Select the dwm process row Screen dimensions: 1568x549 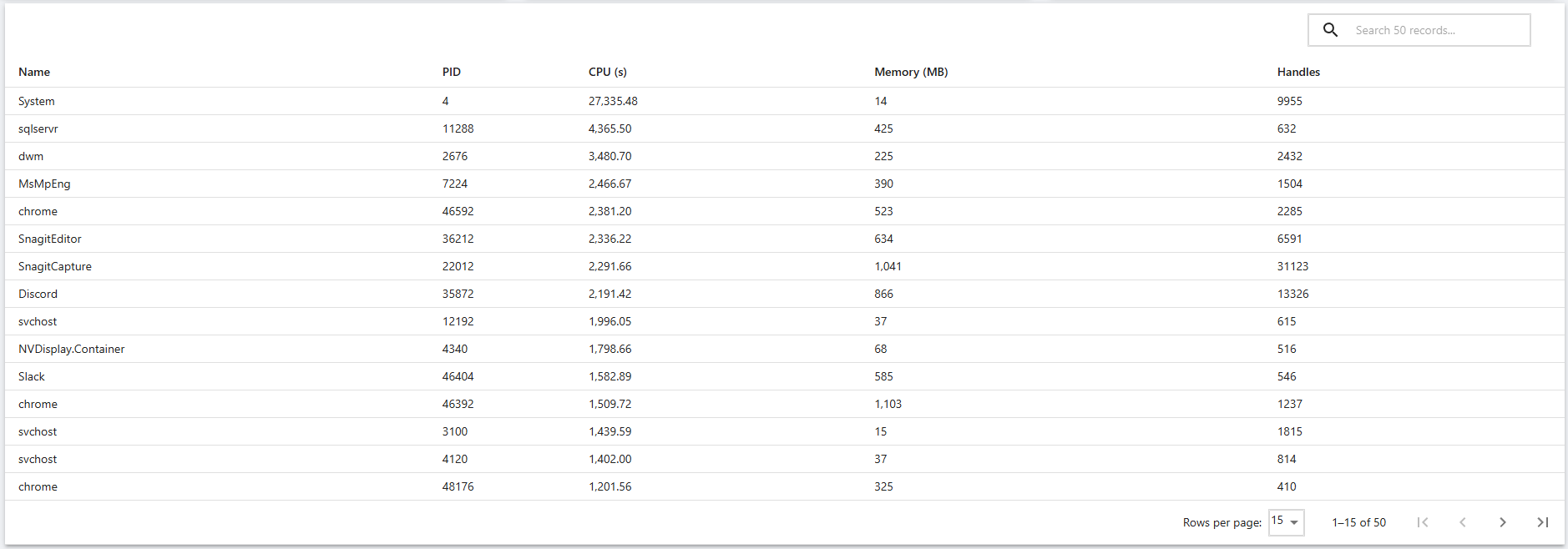click(785, 156)
